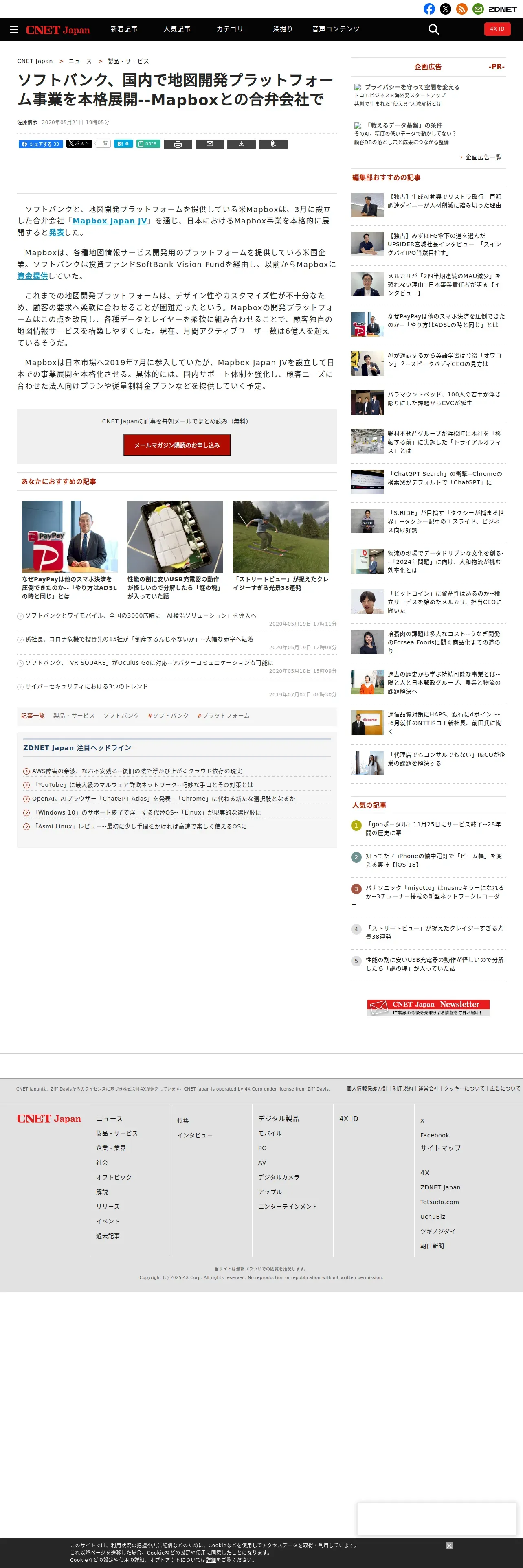Image resolution: width=523 pixels, height=1568 pixels.
Task: Click メールマガジン購読のお申し込み button
Action: [177, 445]
